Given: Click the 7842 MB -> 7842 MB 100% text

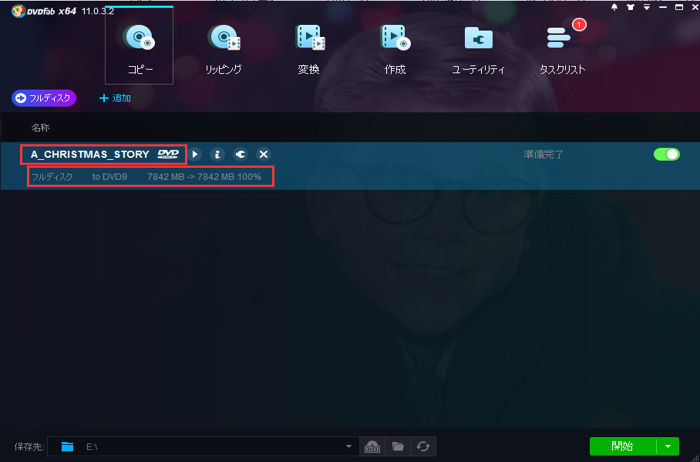Looking at the screenshot, I should click(204, 177).
